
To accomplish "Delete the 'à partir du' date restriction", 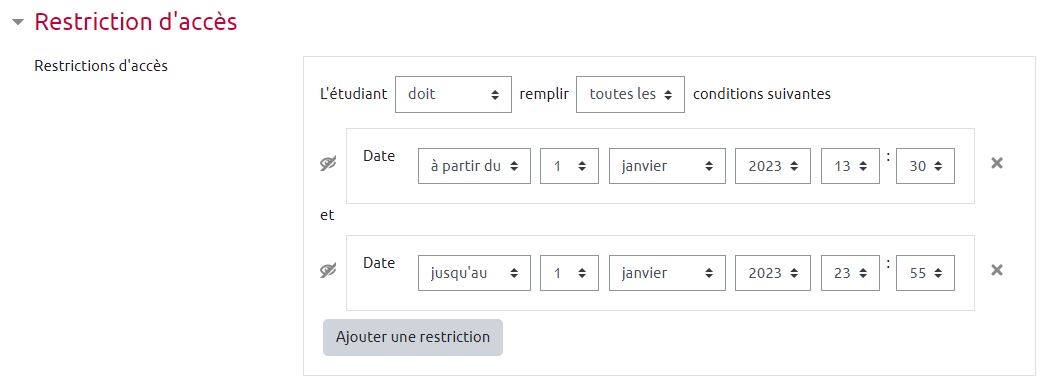I will pos(997,163).
